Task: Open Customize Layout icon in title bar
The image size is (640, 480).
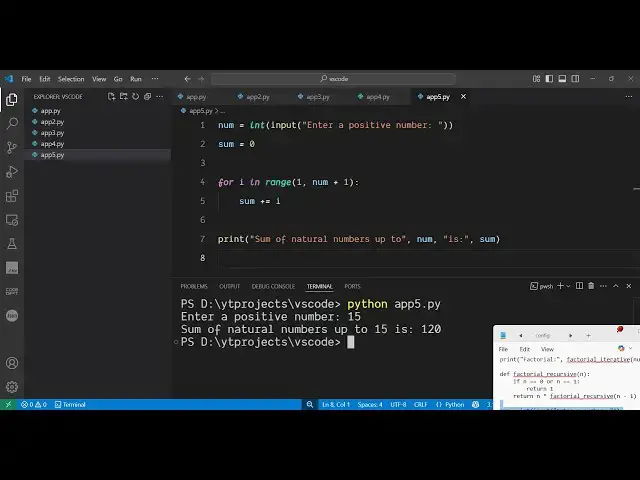Action: 536,79
